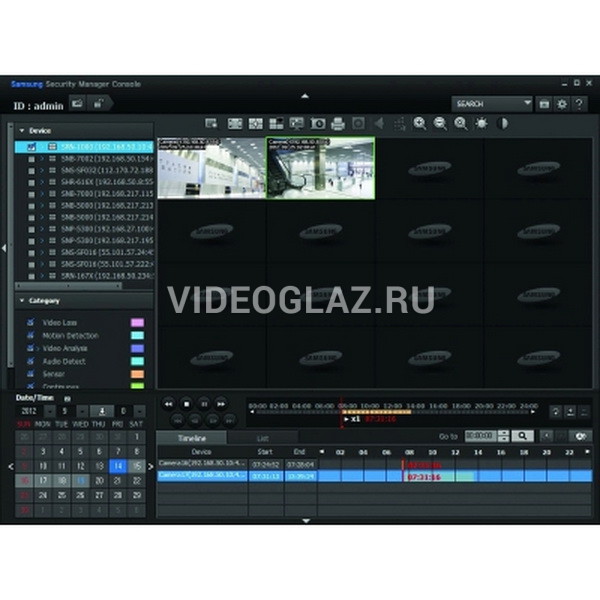Image resolution: width=600 pixels, height=600 pixels.
Task: Collapse the left side panel arrow
Action: pyautogui.click(x=4, y=248)
